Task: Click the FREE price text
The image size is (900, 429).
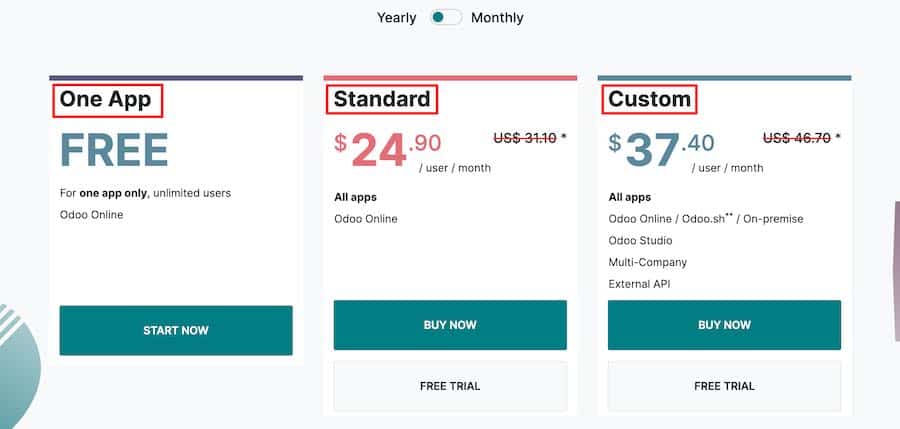Action: [x=113, y=150]
